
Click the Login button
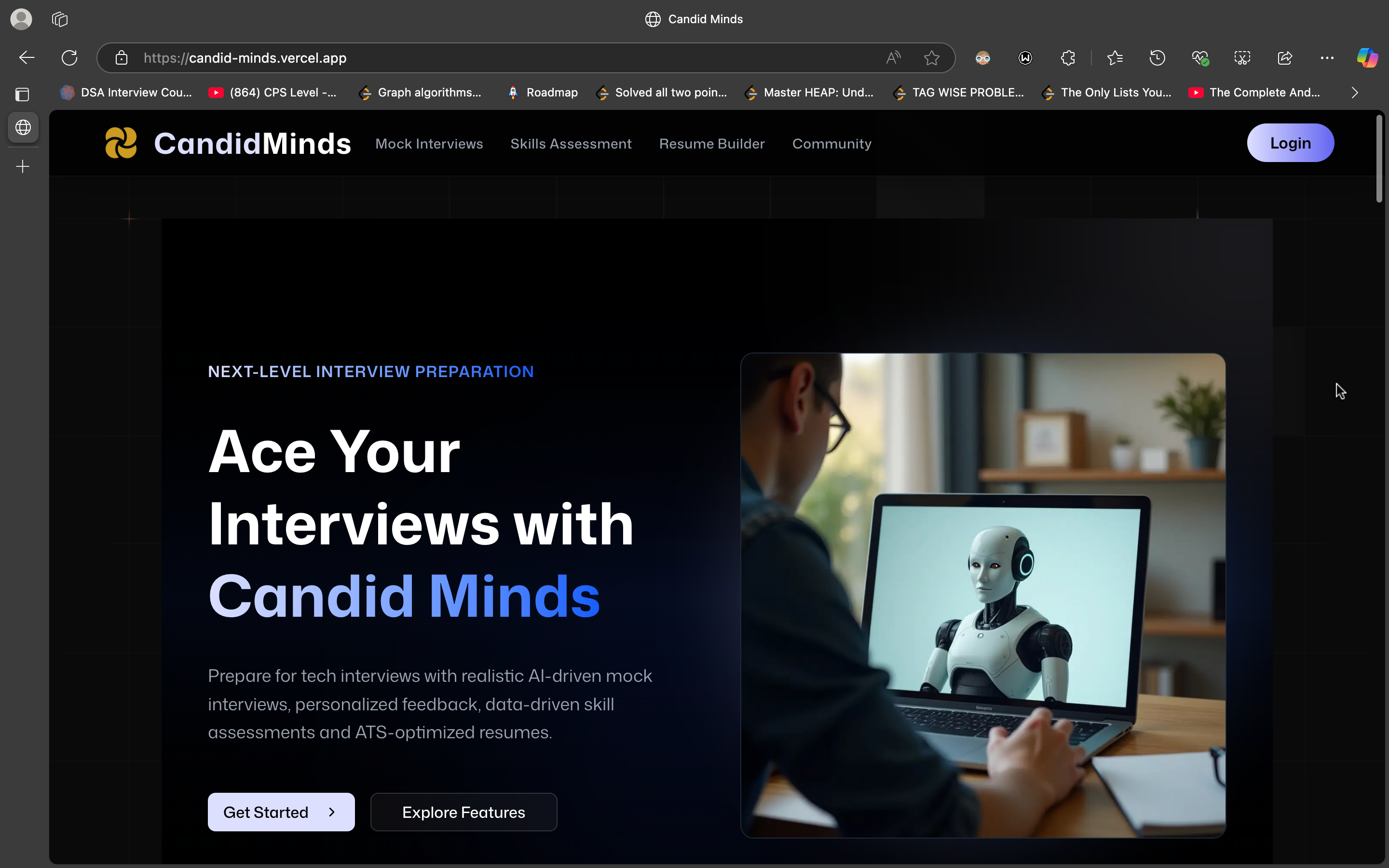[x=1290, y=143]
